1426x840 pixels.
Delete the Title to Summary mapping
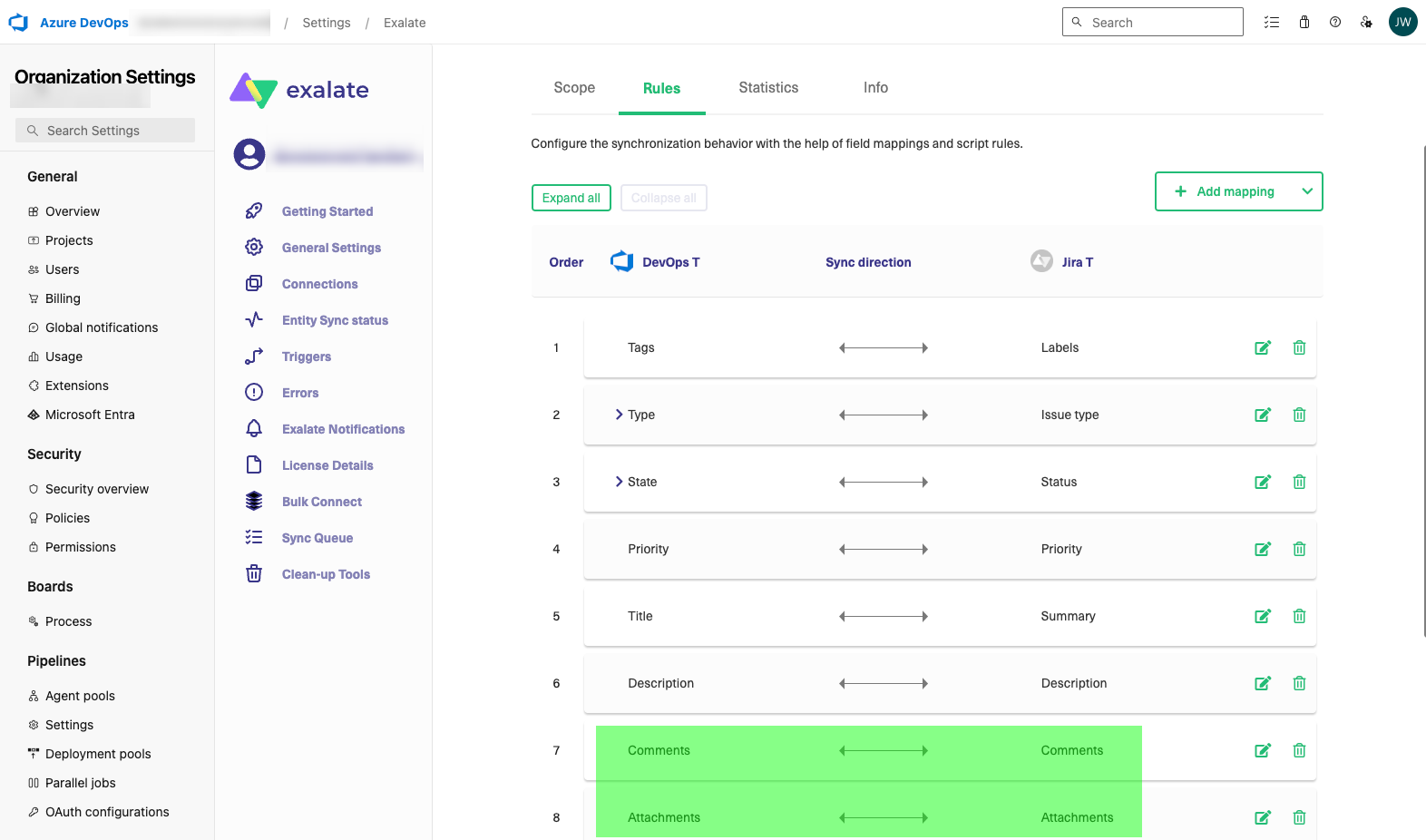point(1299,616)
